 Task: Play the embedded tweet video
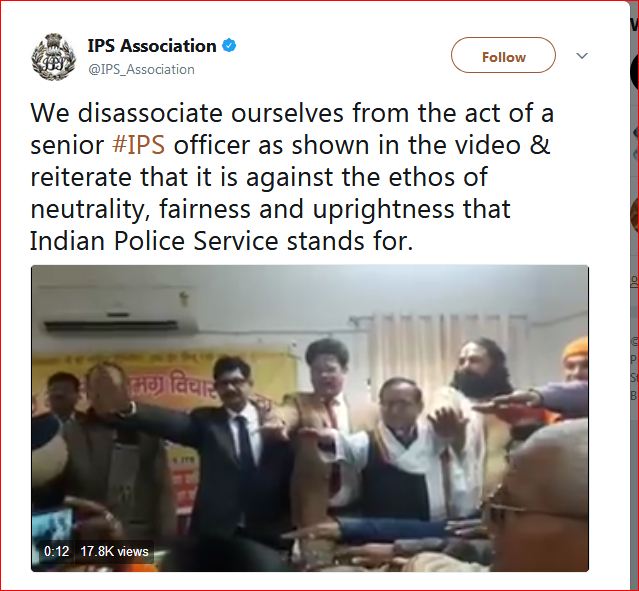click(310, 418)
